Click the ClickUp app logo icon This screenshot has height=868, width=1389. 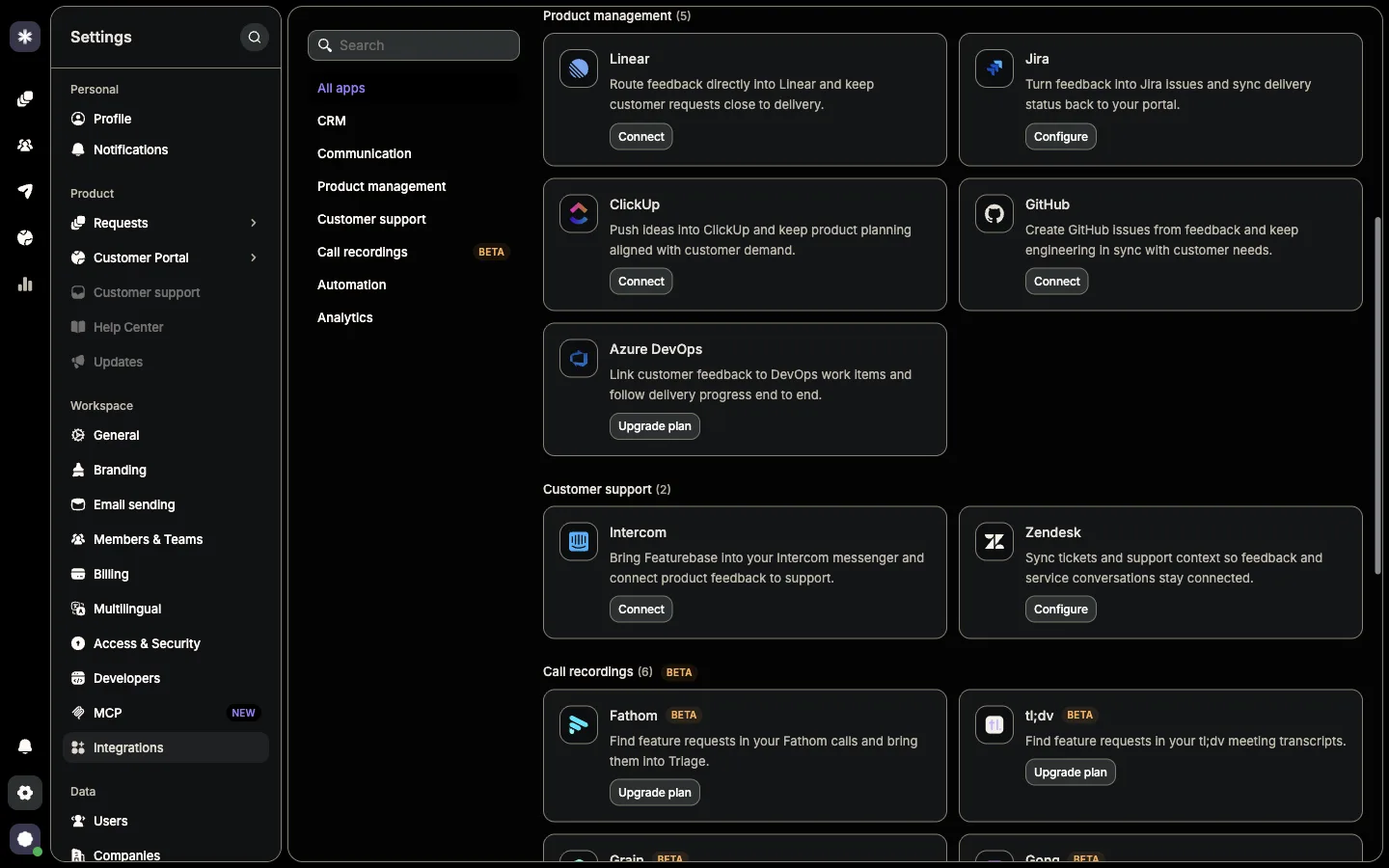click(579, 214)
